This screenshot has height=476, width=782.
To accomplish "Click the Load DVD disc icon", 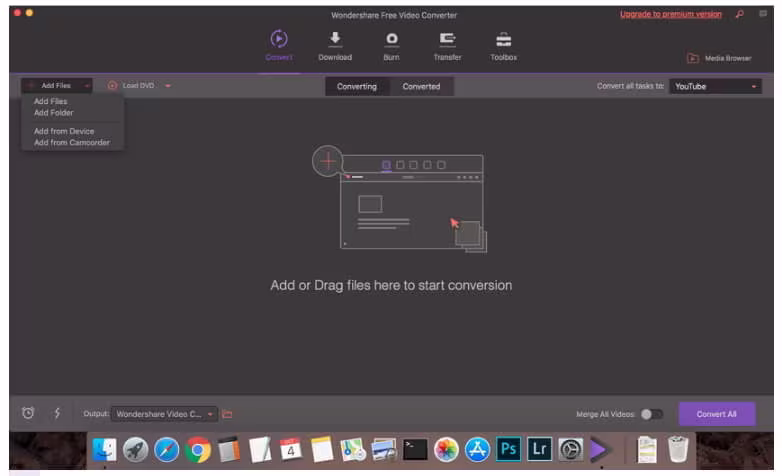I will point(112,86).
